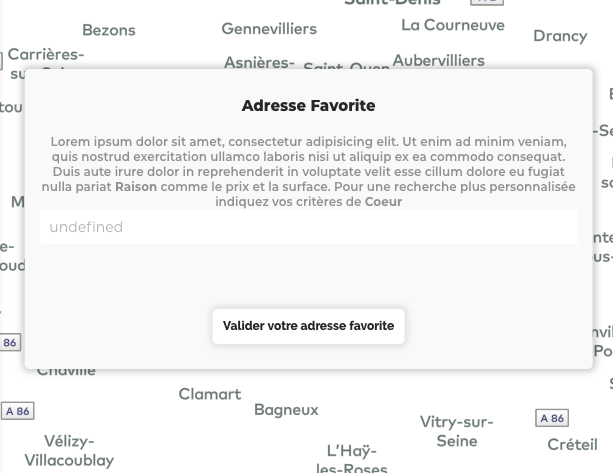Select the Carrières- label on the map
Image resolution: width=613 pixels, height=473 pixels.
tap(46, 54)
